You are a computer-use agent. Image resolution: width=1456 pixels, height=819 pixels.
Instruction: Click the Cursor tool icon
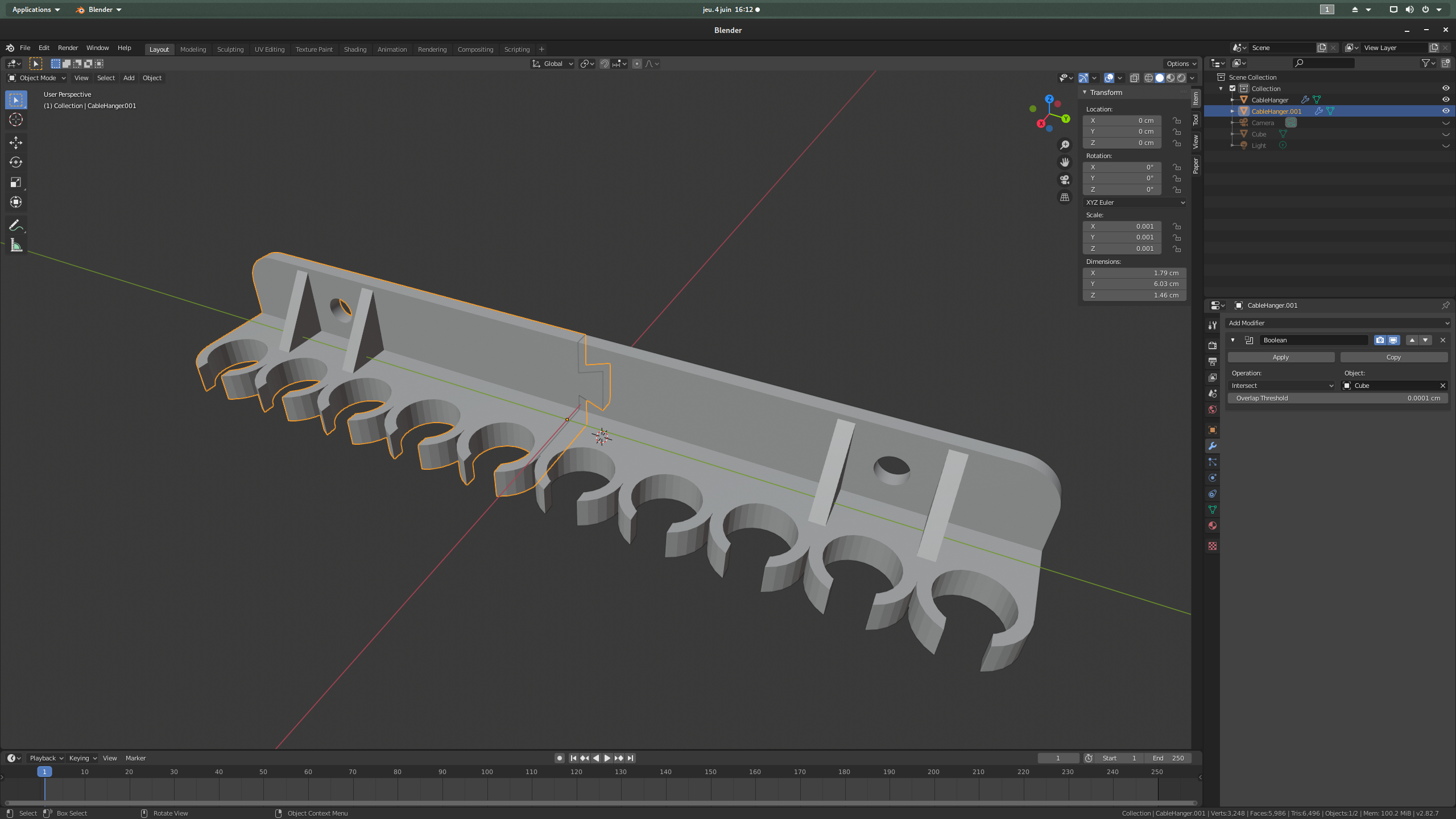[x=16, y=119]
